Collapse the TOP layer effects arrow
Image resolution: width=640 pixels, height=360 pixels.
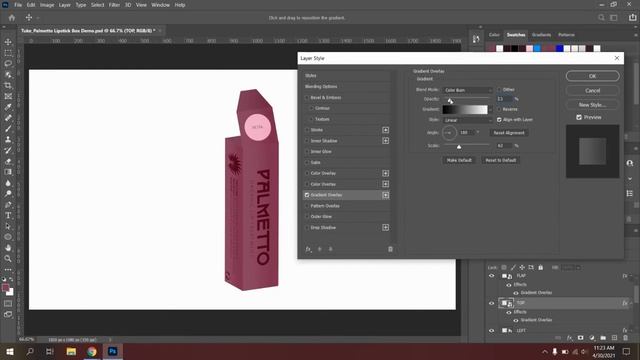[x=631, y=303]
